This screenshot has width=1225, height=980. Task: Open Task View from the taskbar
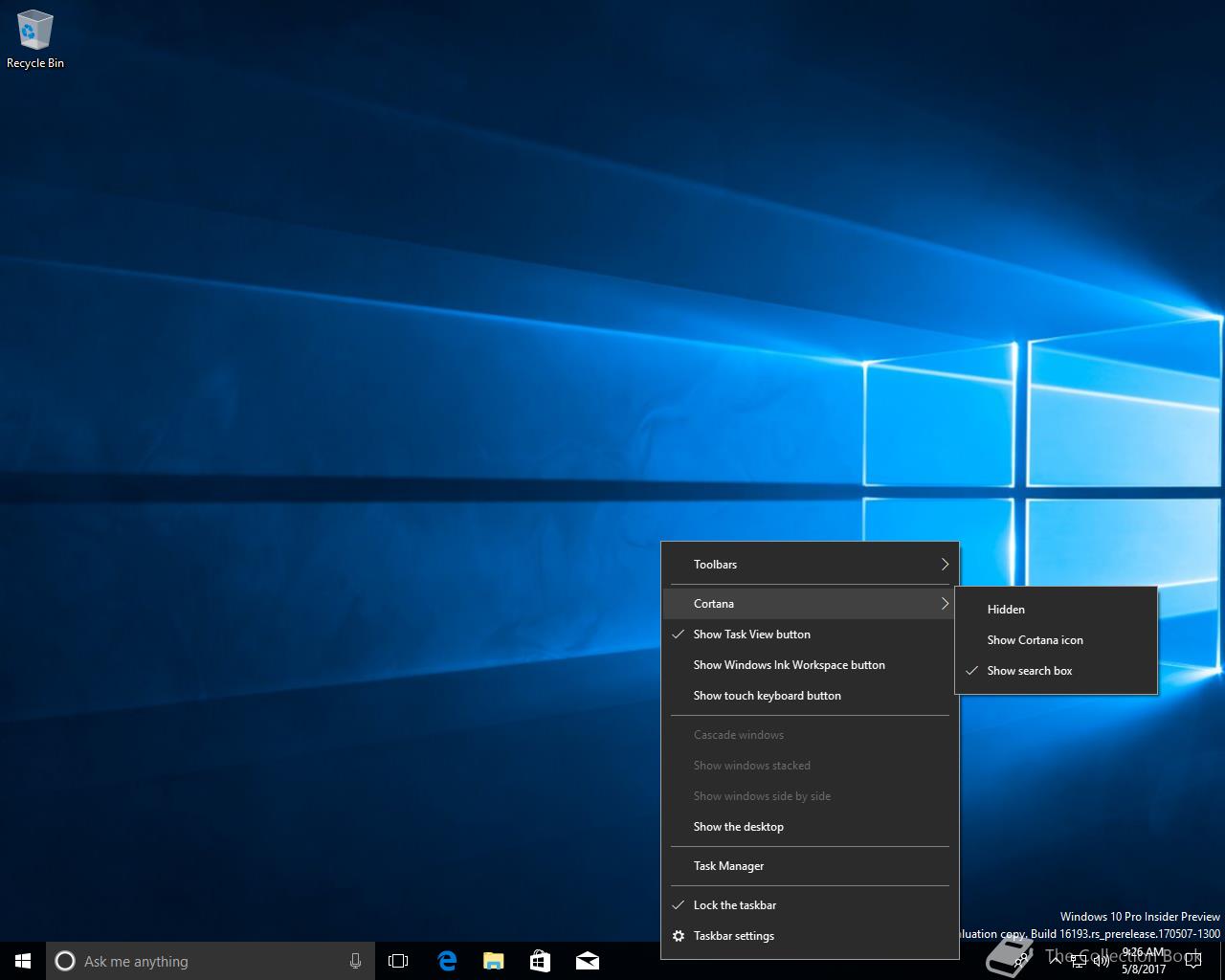[398, 961]
